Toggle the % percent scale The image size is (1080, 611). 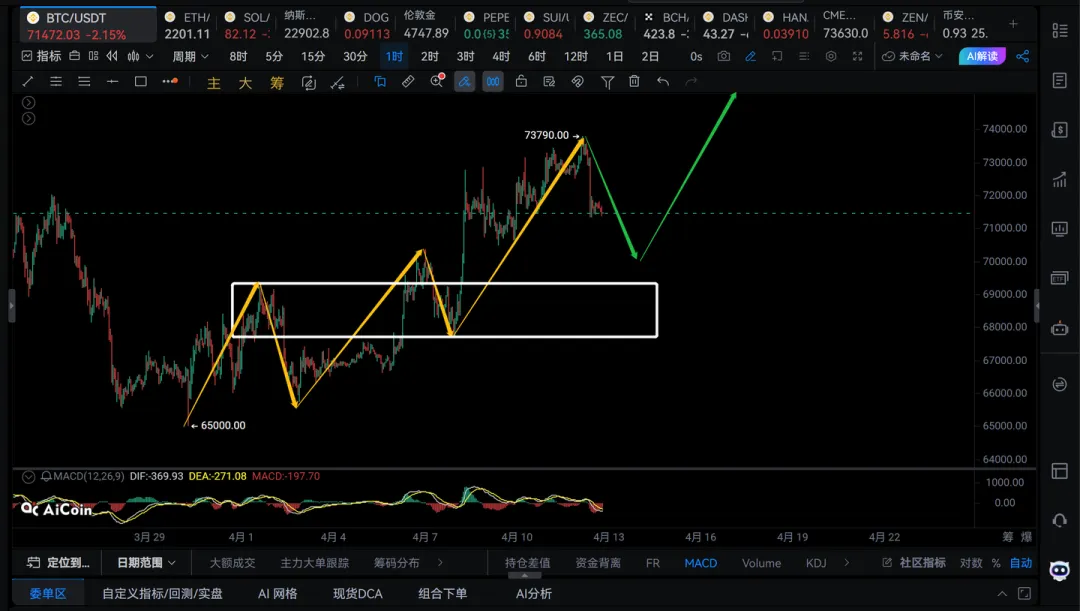[996, 563]
